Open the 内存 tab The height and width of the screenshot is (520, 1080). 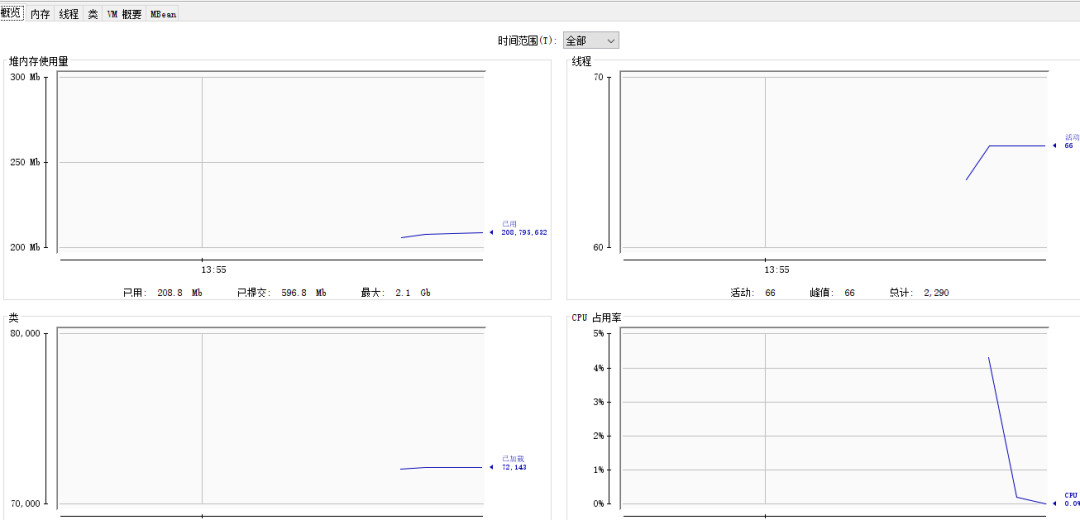pyautogui.click(x=41, y=14)
